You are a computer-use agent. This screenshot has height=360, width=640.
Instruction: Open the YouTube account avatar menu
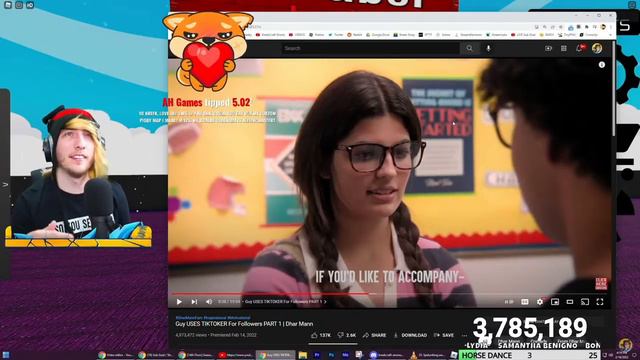(597, 48)
